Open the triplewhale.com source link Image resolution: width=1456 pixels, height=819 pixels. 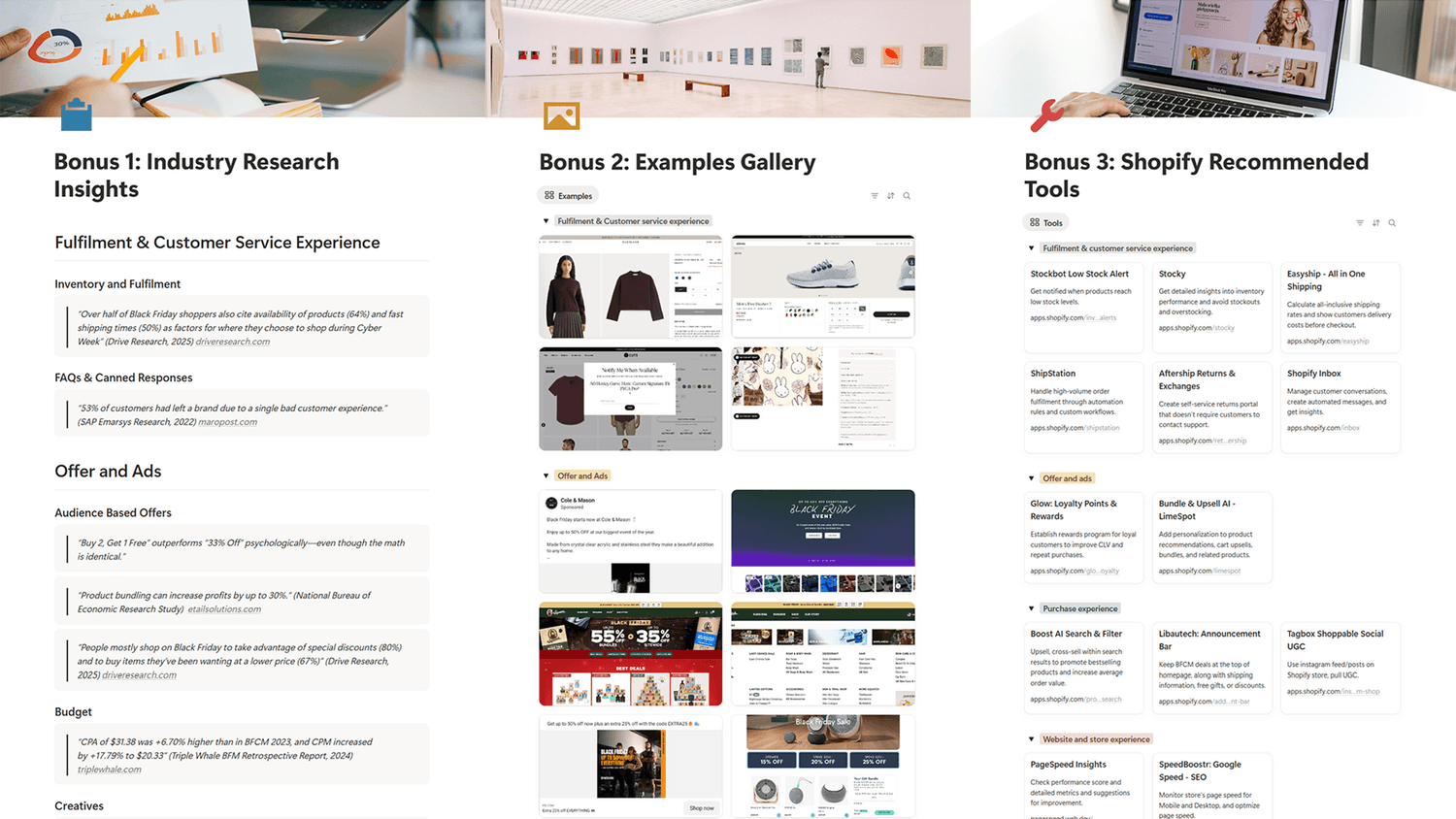click(x=110, y=770)
